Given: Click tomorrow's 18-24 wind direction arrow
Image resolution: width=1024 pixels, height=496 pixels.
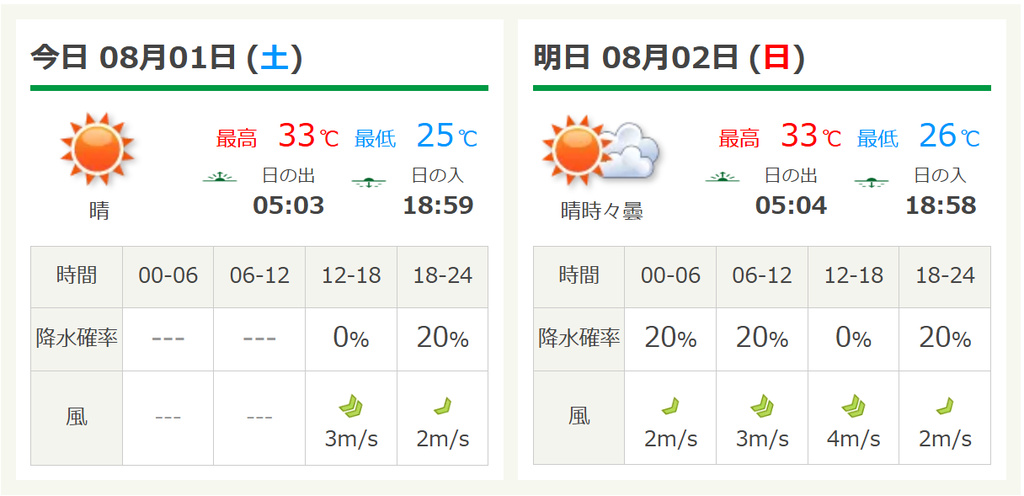Looking at the screenshot, I should point(945,407).
